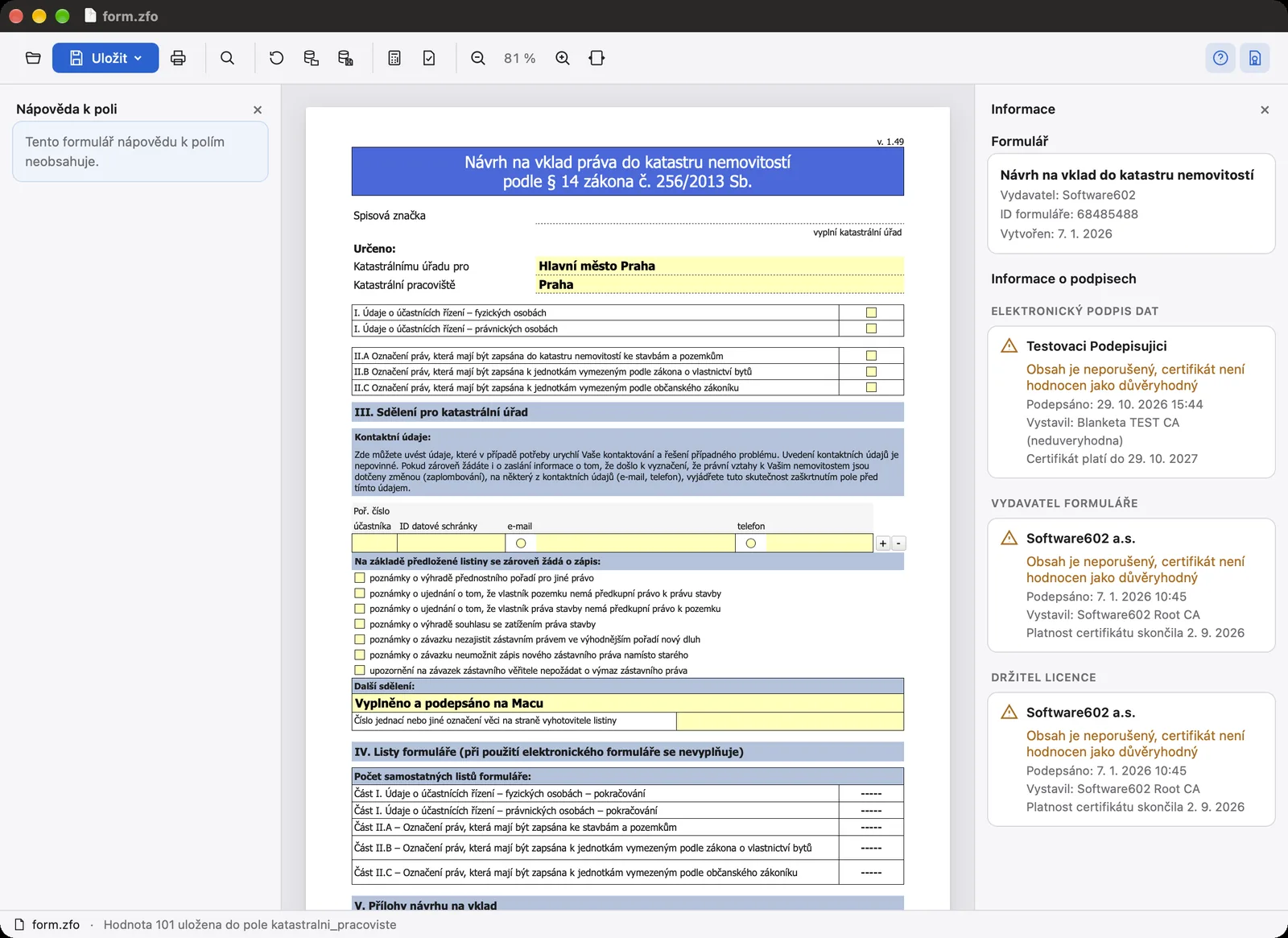Expand the Uložit dropdown arrow
This screenshot has height=938, width=1288.
coord(138,58)
